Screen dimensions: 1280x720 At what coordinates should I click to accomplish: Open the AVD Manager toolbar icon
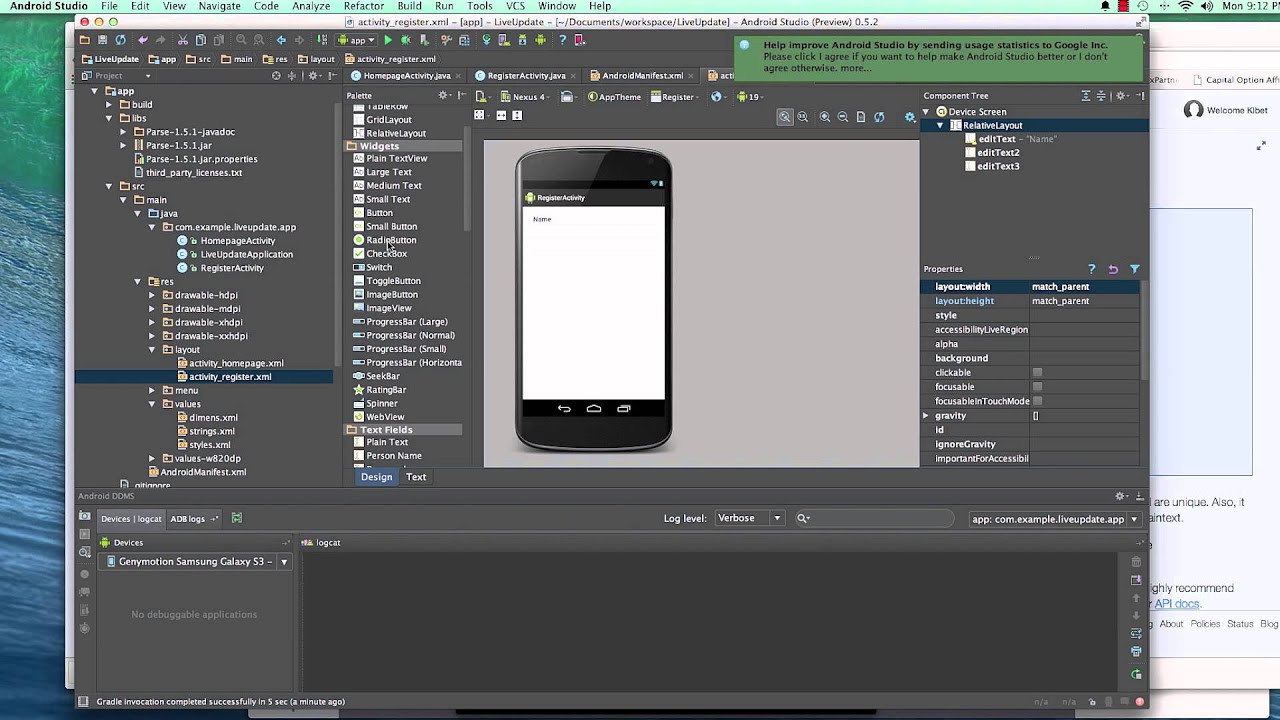coord(505,40)
